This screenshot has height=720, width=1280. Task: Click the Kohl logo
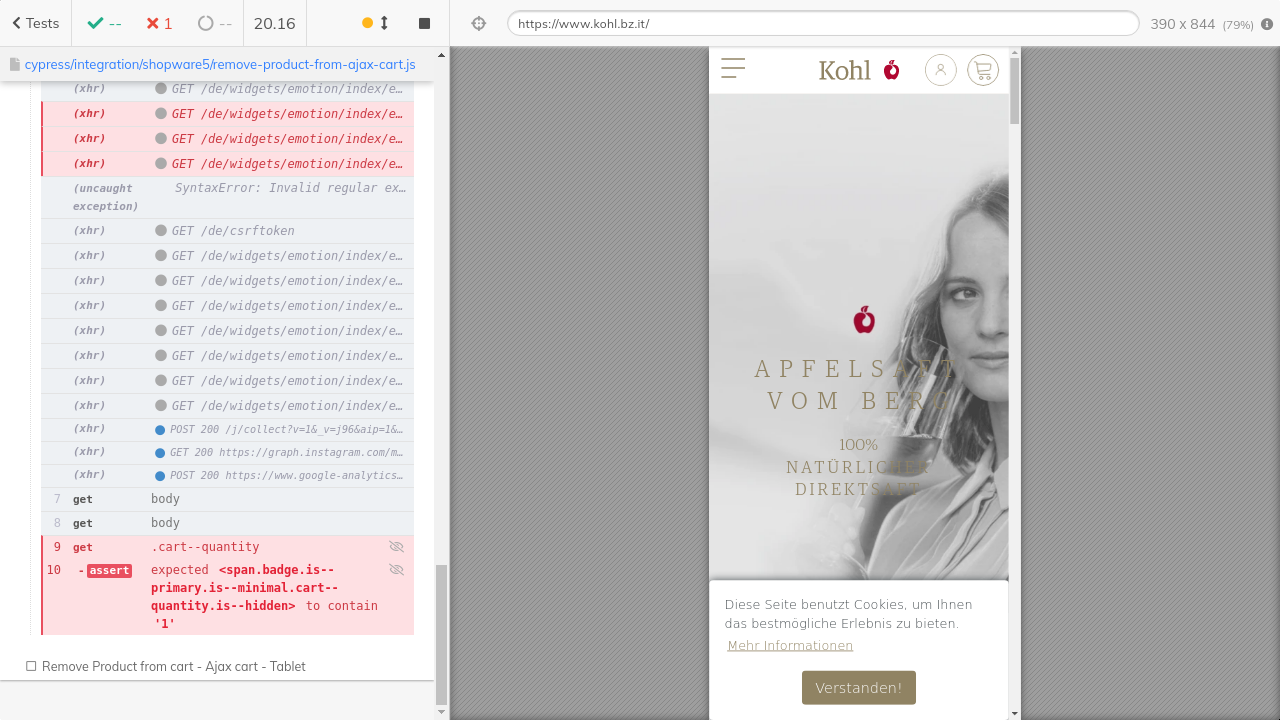click(858, 70)
